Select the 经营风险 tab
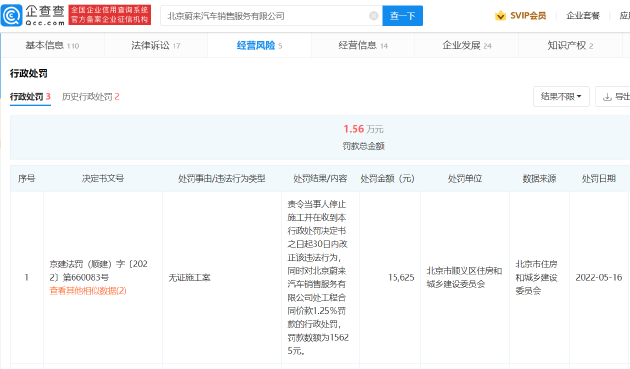Viewport: 630px width, 369px height. click(259, 45)
